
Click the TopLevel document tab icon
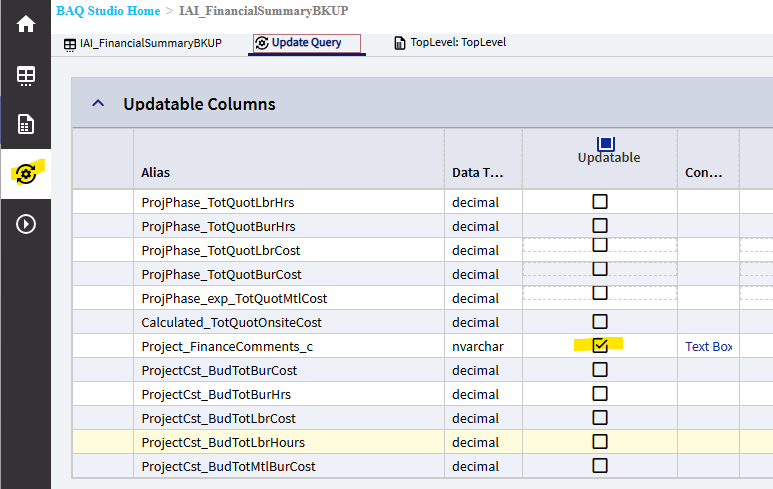[x=401, y=43]
